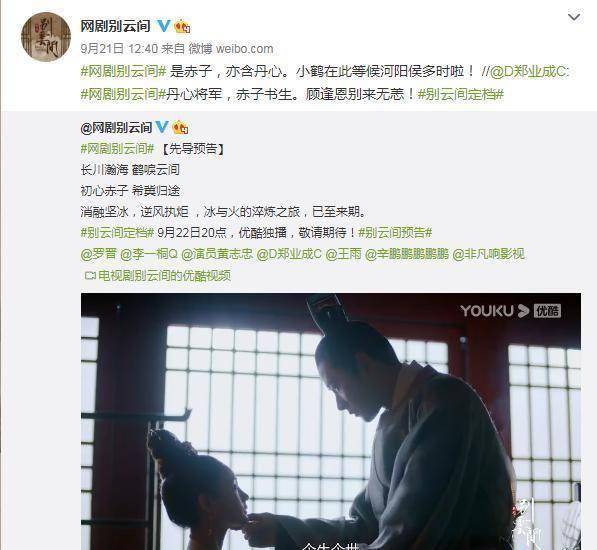Click the crown membership icon beside the author name
This screenshot has height=550, width=597.
[182, 26]
